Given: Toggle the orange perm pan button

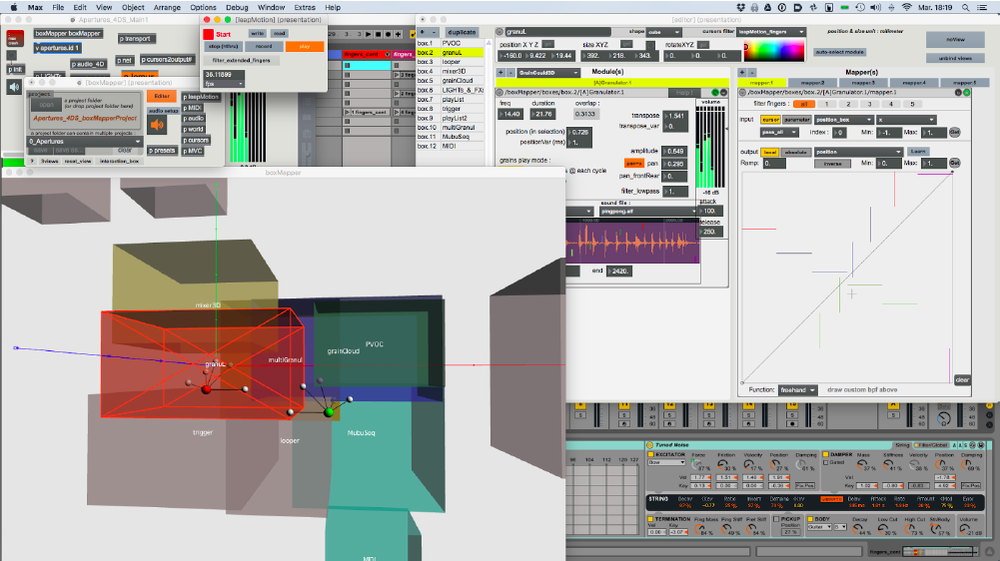Looking at the screenshot, I should coord(634,164).
